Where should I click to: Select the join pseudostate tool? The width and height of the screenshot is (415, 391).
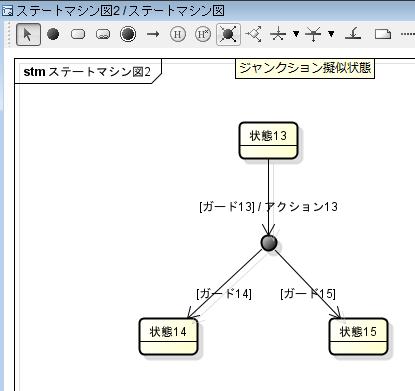click(x=313, y=34)
